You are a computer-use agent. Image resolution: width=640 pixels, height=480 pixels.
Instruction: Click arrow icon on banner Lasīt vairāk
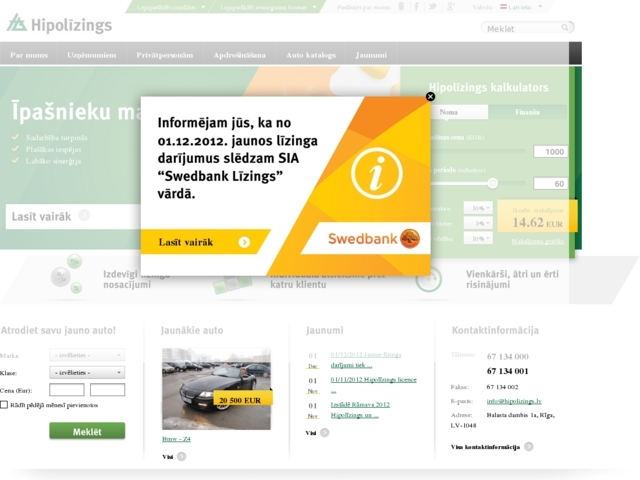84,215
